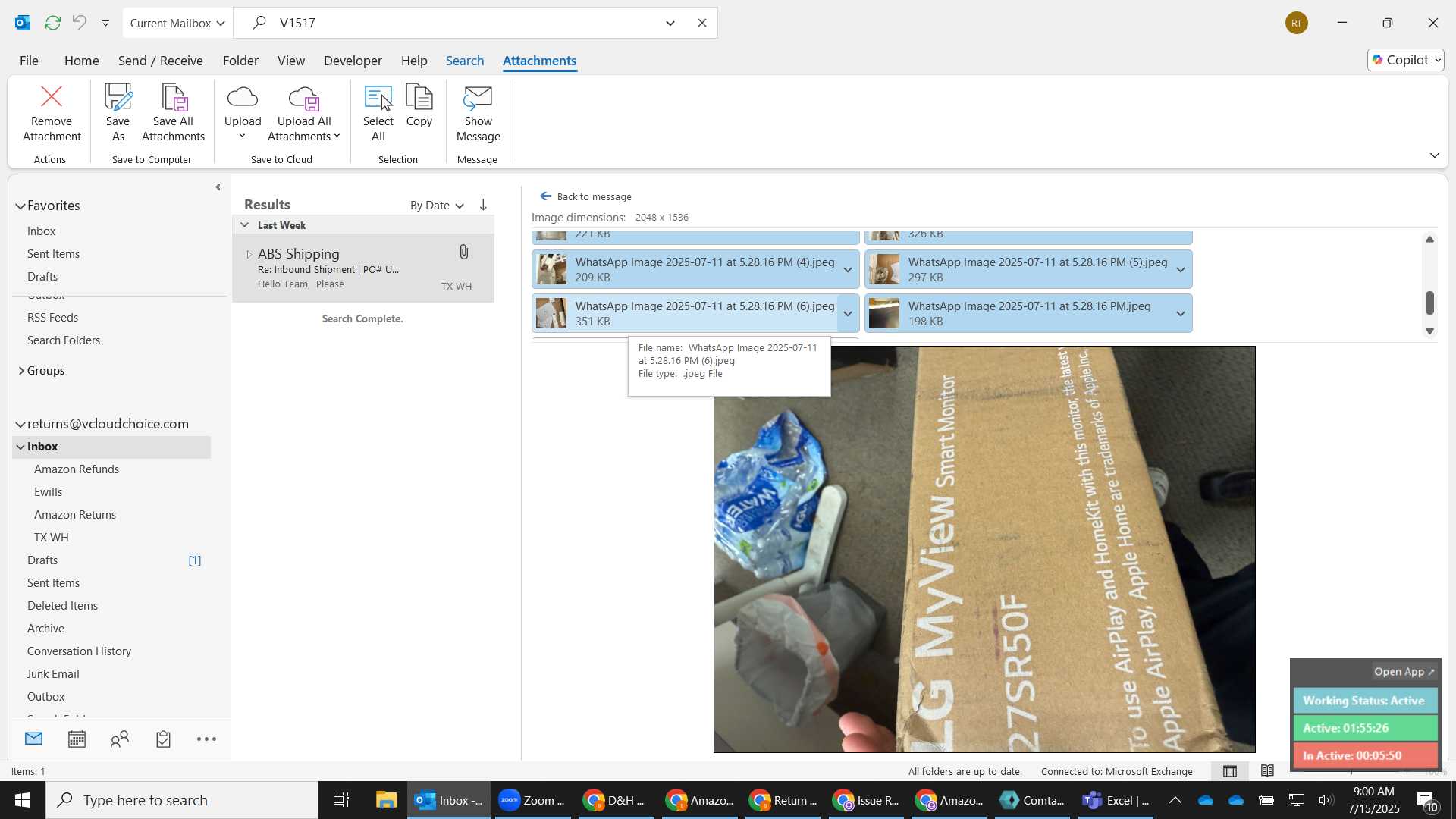Select the image (4).jpeg 209 KB attachment thumbnail
Image resolution: width=1456 pixels, height=819 pixels.
point(551,270)
